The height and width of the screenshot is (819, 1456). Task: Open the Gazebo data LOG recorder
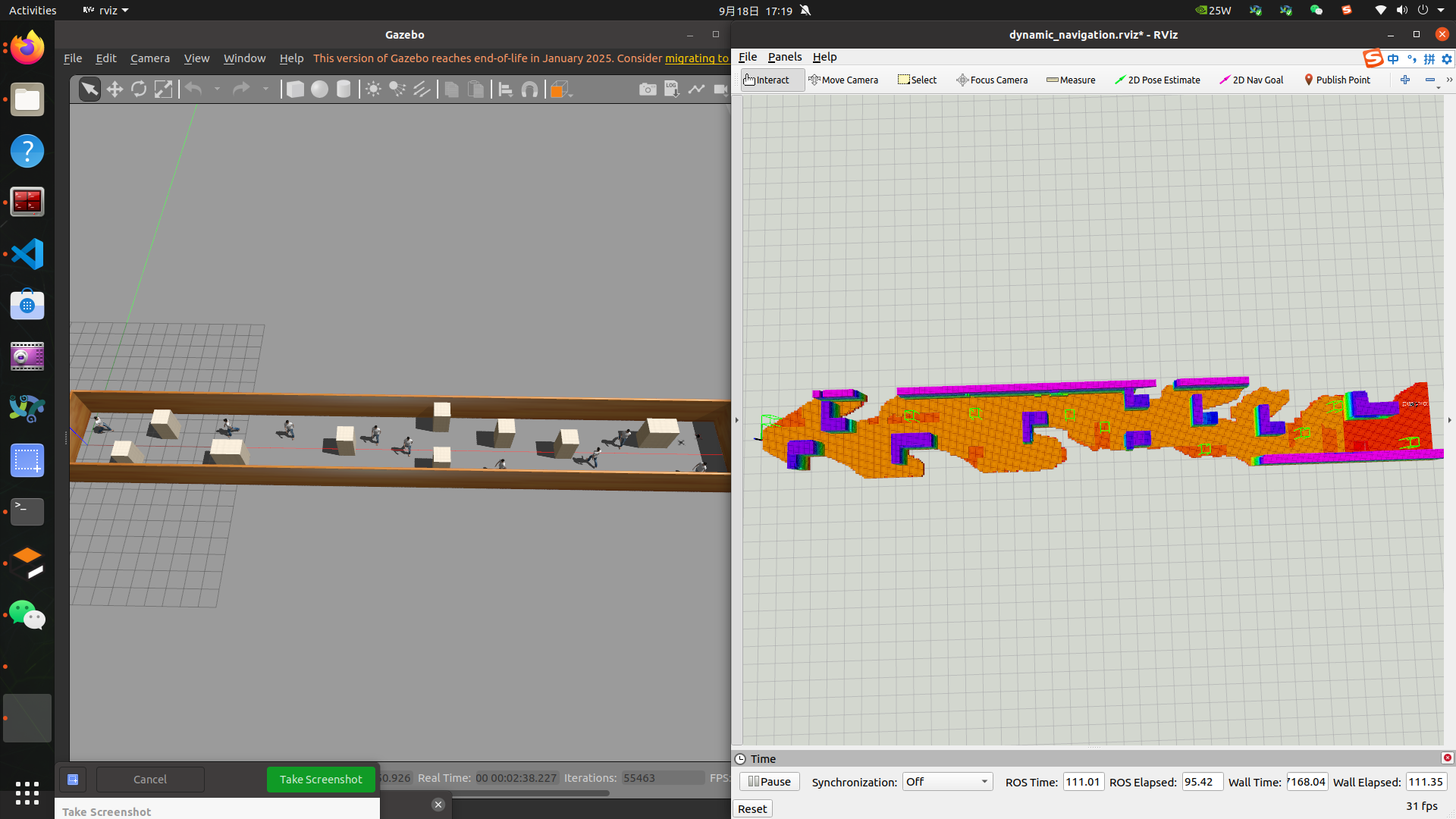[672, 89]
